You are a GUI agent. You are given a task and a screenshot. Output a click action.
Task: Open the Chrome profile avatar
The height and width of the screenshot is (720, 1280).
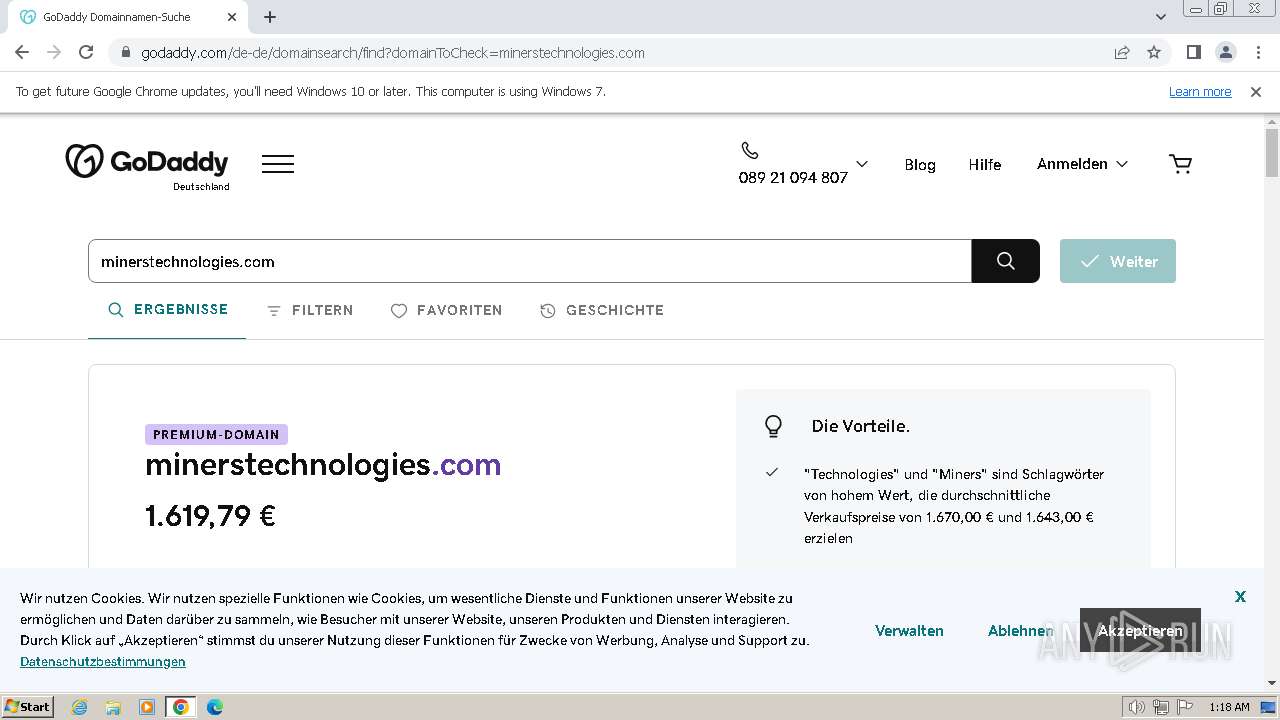coord(1225,52)
